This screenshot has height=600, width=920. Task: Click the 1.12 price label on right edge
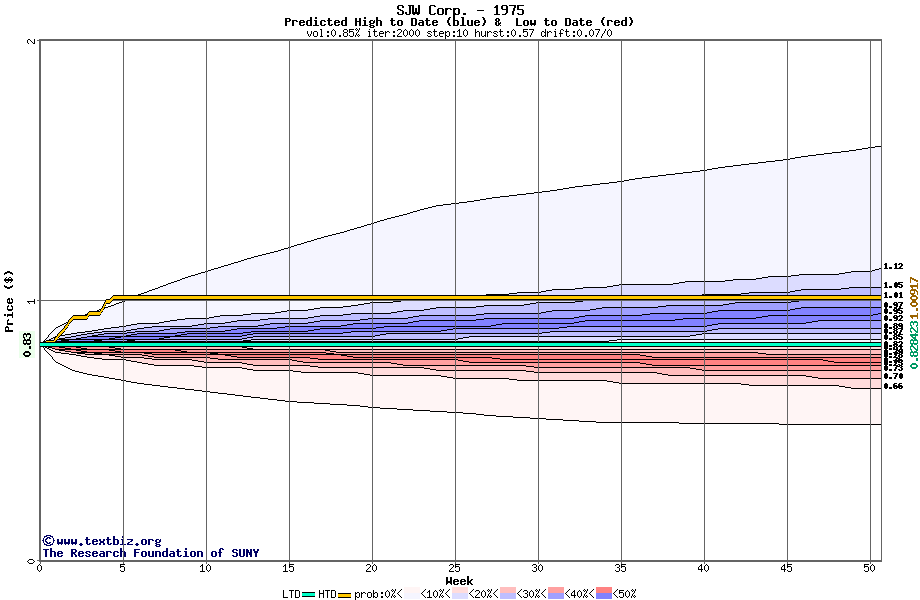coord(893,267)
